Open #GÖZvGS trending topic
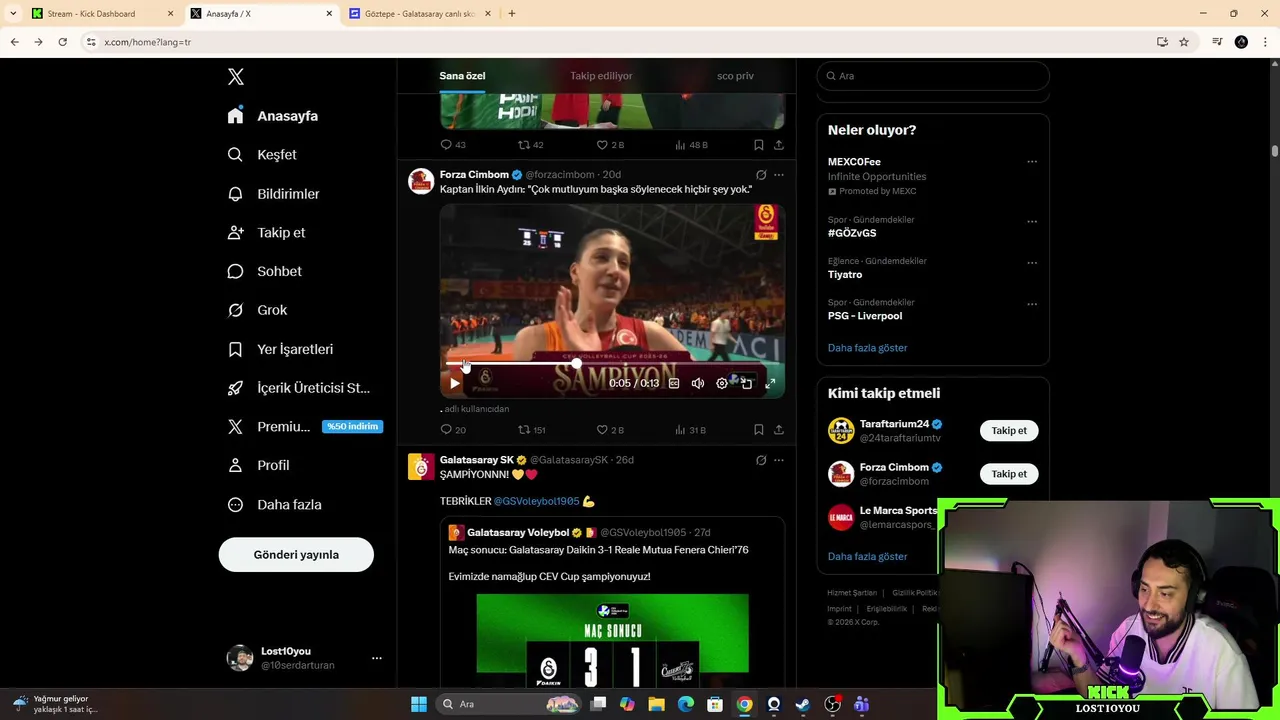The image size is (1280, 720). tap(852, 233)
